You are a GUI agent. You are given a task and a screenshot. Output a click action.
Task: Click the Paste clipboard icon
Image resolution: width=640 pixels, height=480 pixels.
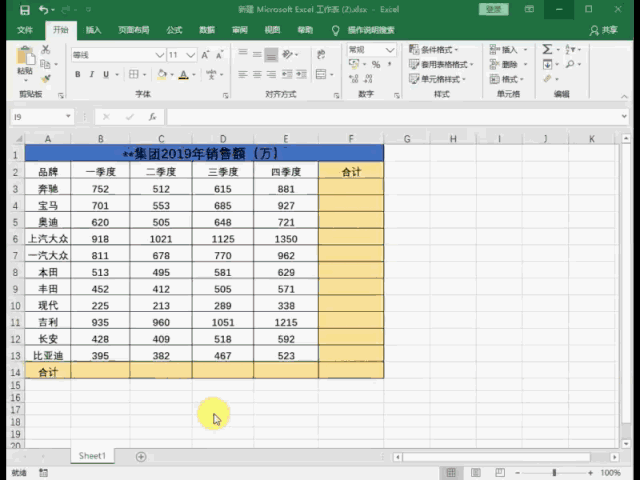(25, 56)
